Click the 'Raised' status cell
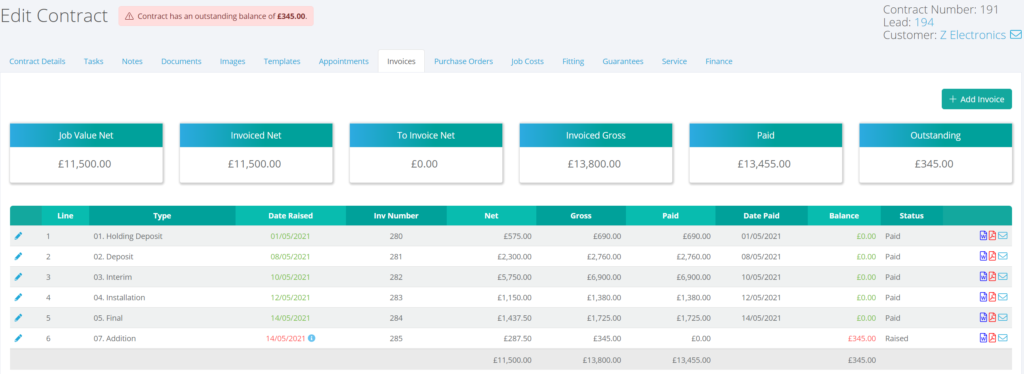 click(897, 338)
